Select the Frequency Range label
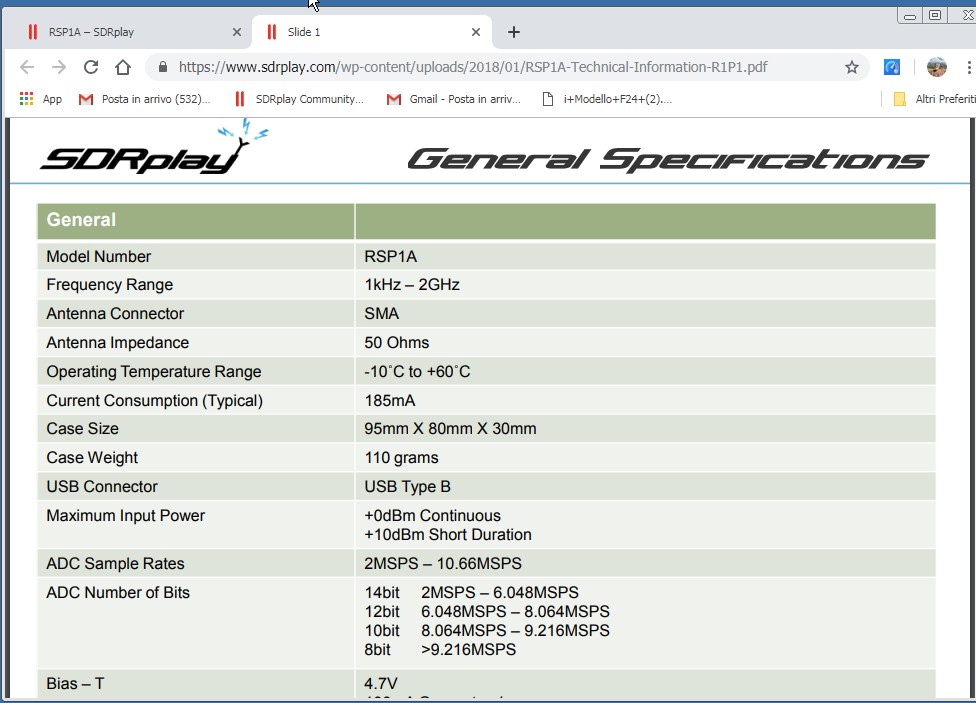 coord(110,285)
